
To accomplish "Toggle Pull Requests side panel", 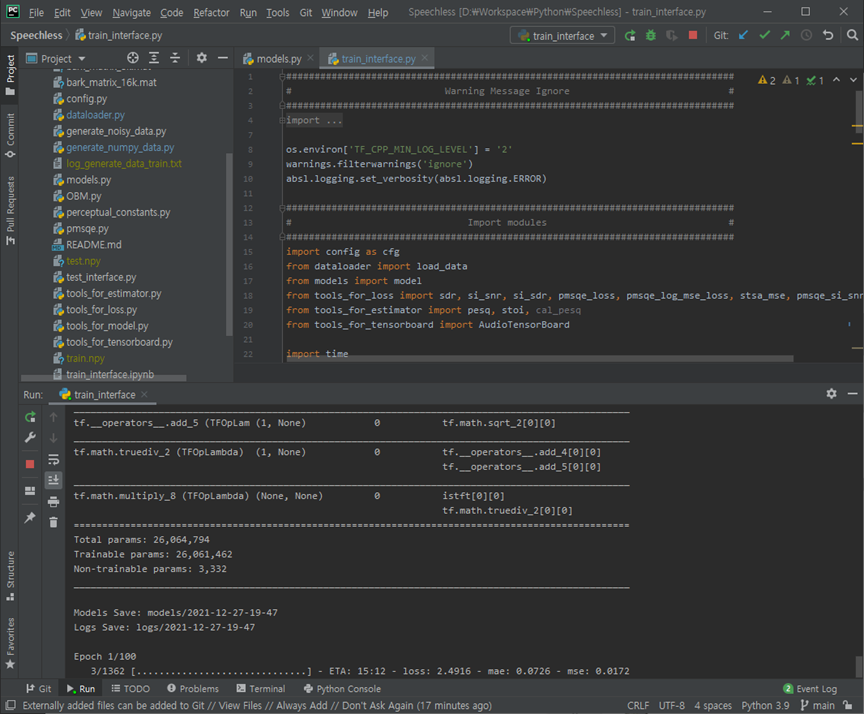I will click(x=10, y=210).
